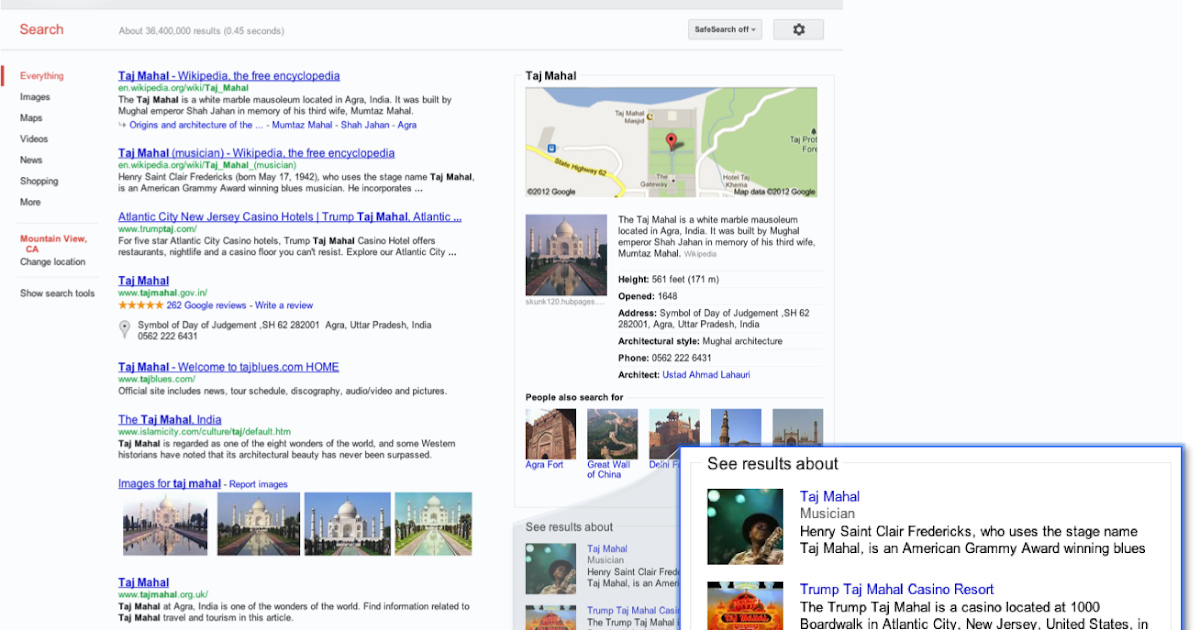
Task: Open third Taj Mahal image thumbnail
Action: pos(347,524)
